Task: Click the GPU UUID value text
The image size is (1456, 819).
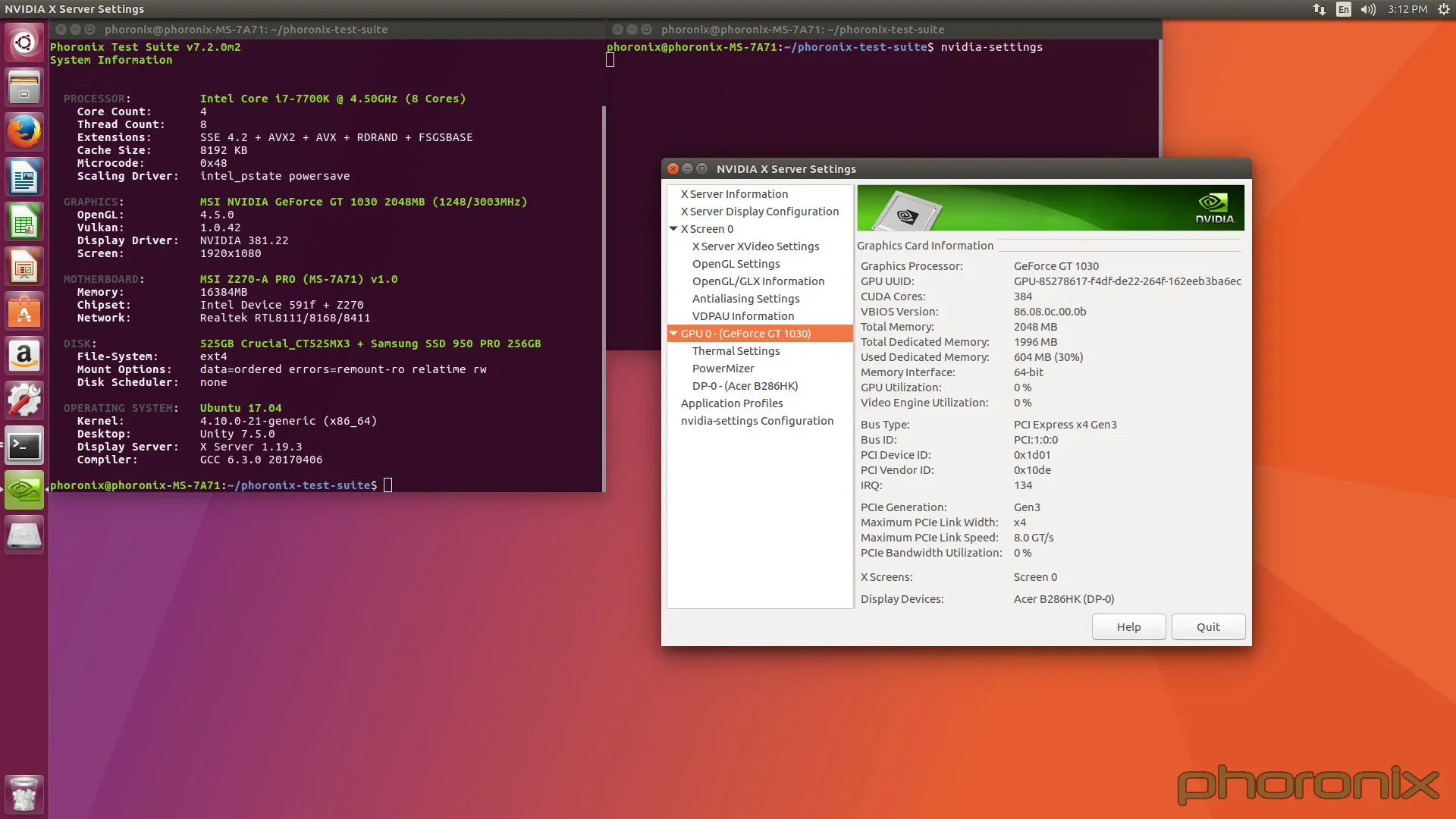Action: tap(1127, 281)
